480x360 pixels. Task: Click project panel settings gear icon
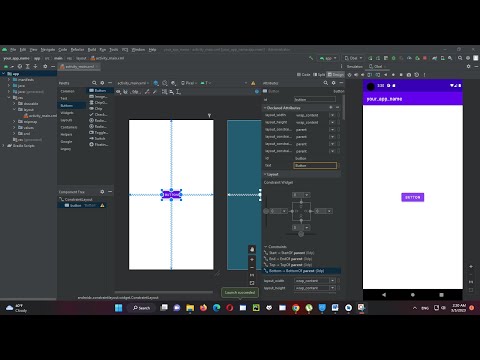tap(45, 67)
